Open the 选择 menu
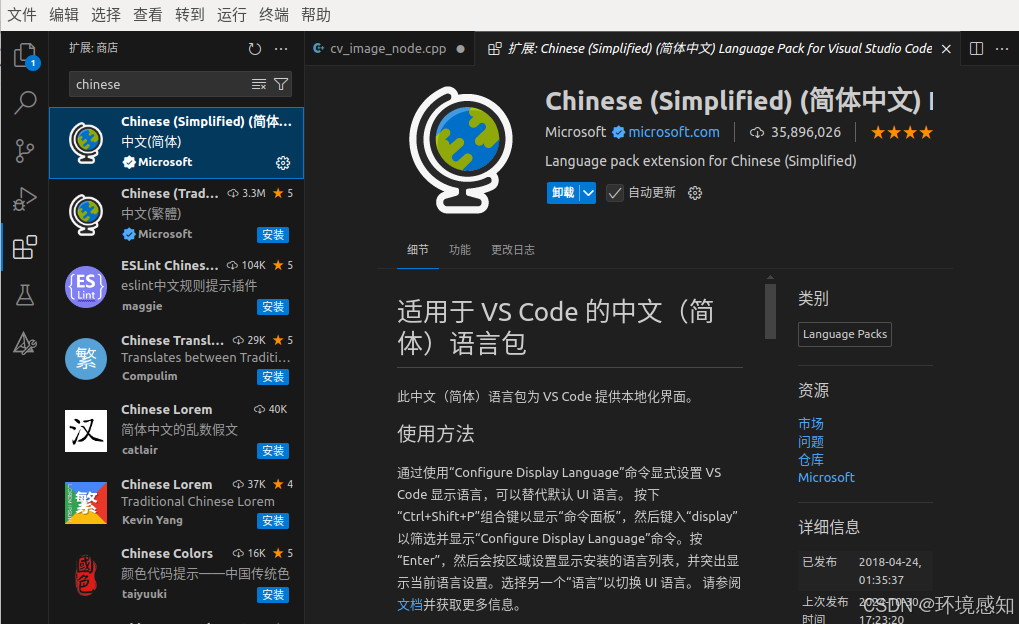The width and height of the screenshot is (1019, 624). (x=106, y=15)
